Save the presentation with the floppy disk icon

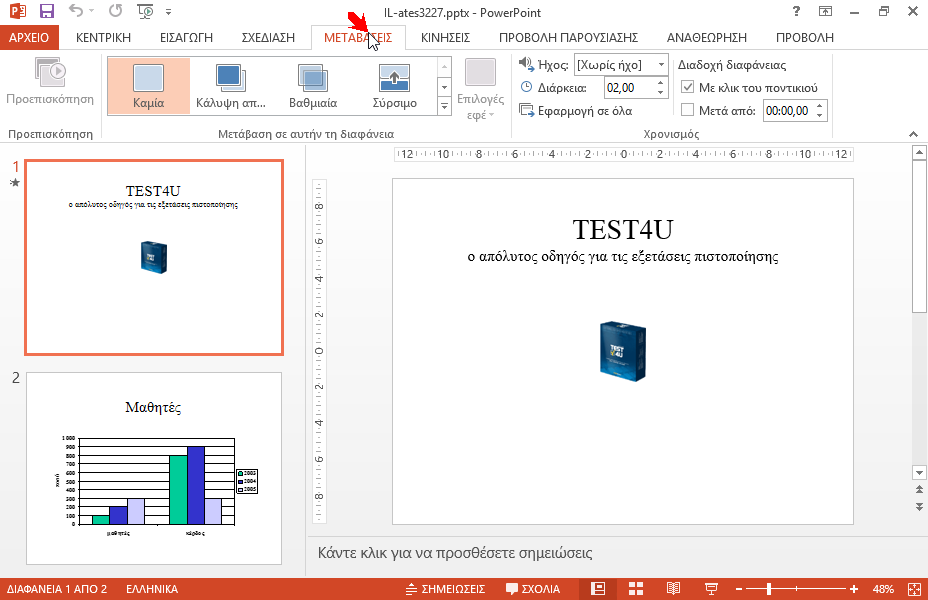[x=47, y=11]
